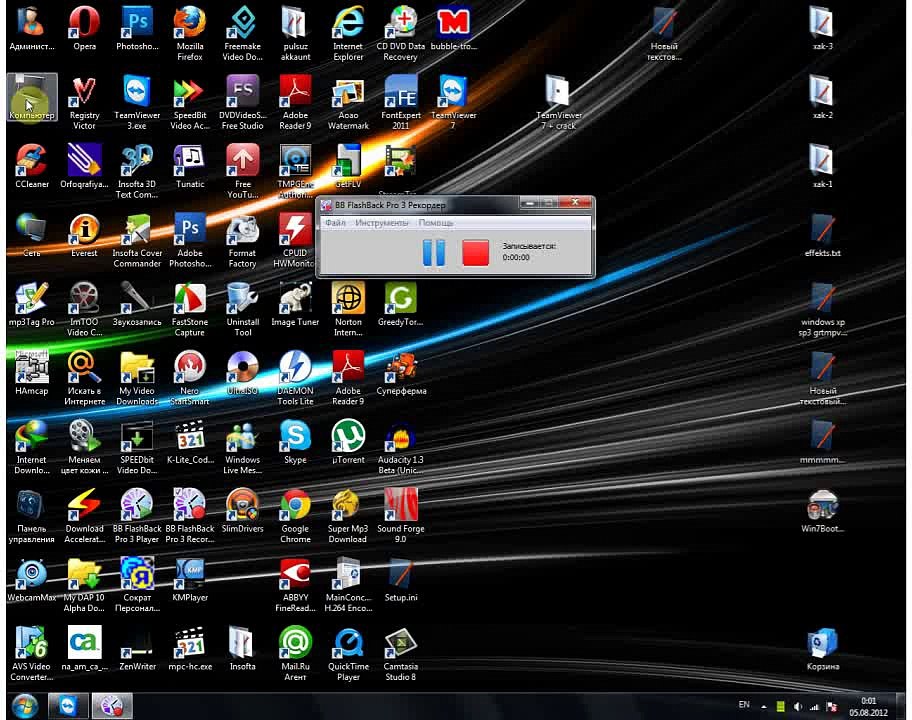Select the Format Factory icon
912x720 pixels.
[243, 240]
